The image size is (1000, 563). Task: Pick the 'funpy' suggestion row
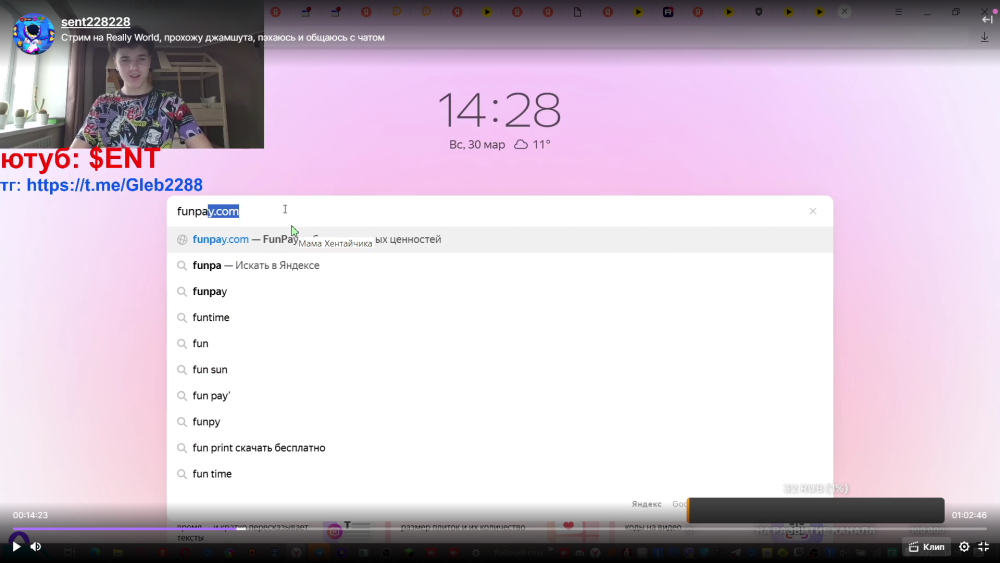[500, 422]
